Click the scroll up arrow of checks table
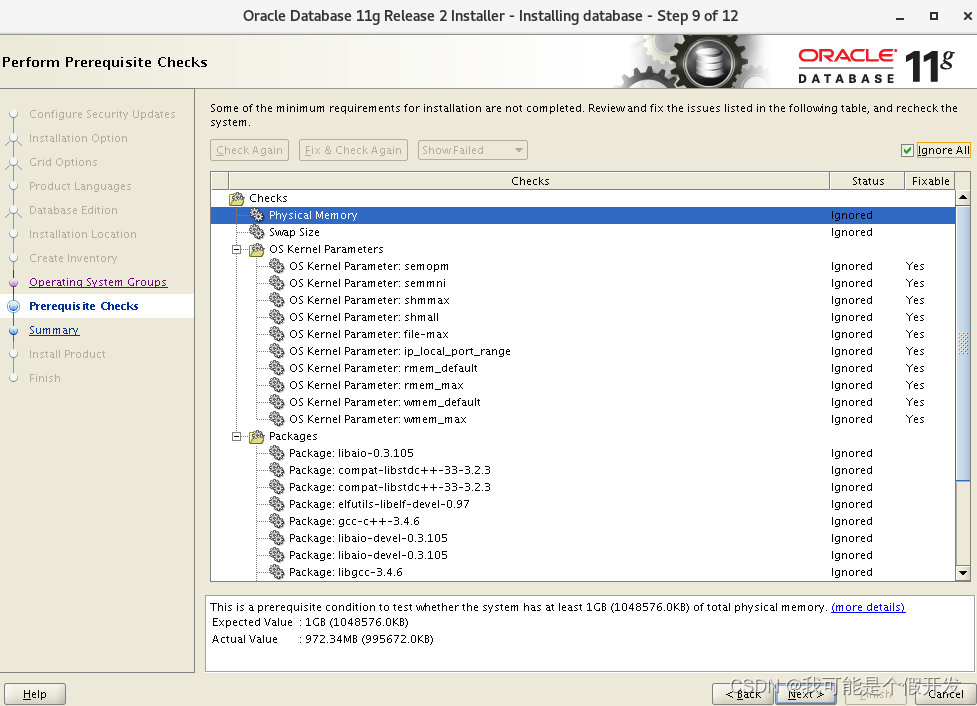Image resolution: width=977 pixels, height=706 pixels. [x=963, y=197]
